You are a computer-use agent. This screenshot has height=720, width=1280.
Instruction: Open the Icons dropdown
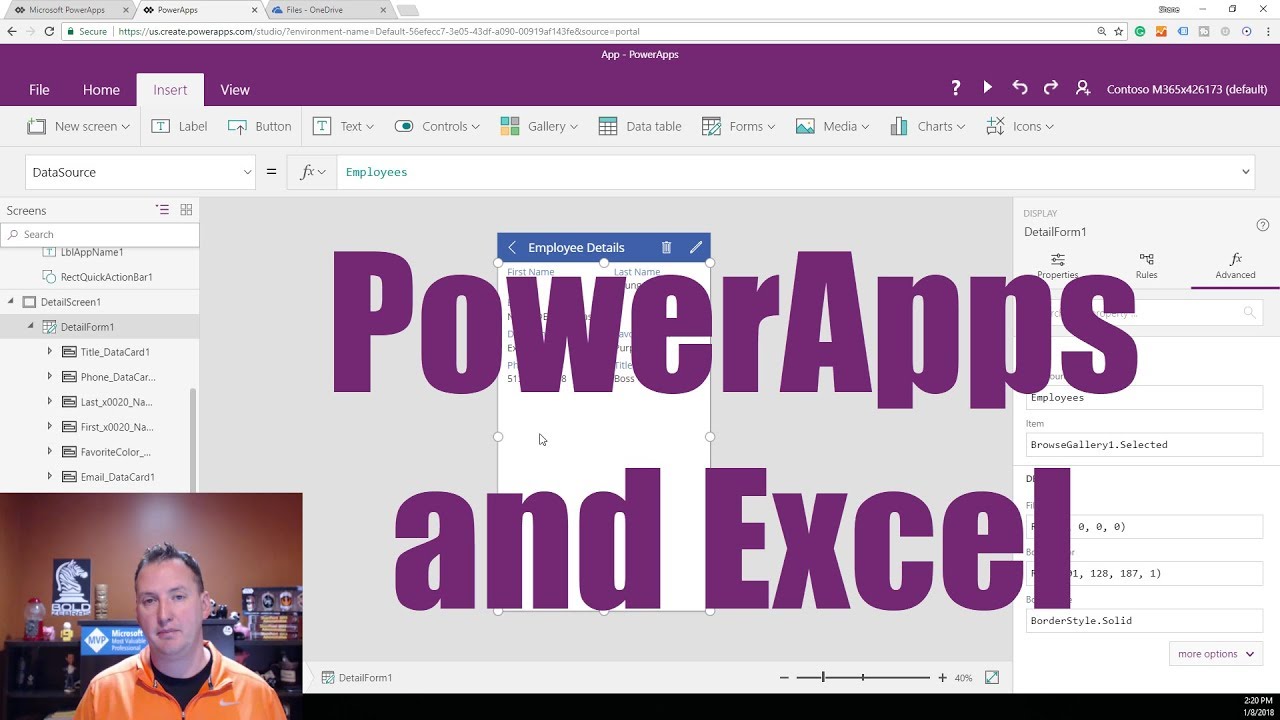pos(1020,126)
